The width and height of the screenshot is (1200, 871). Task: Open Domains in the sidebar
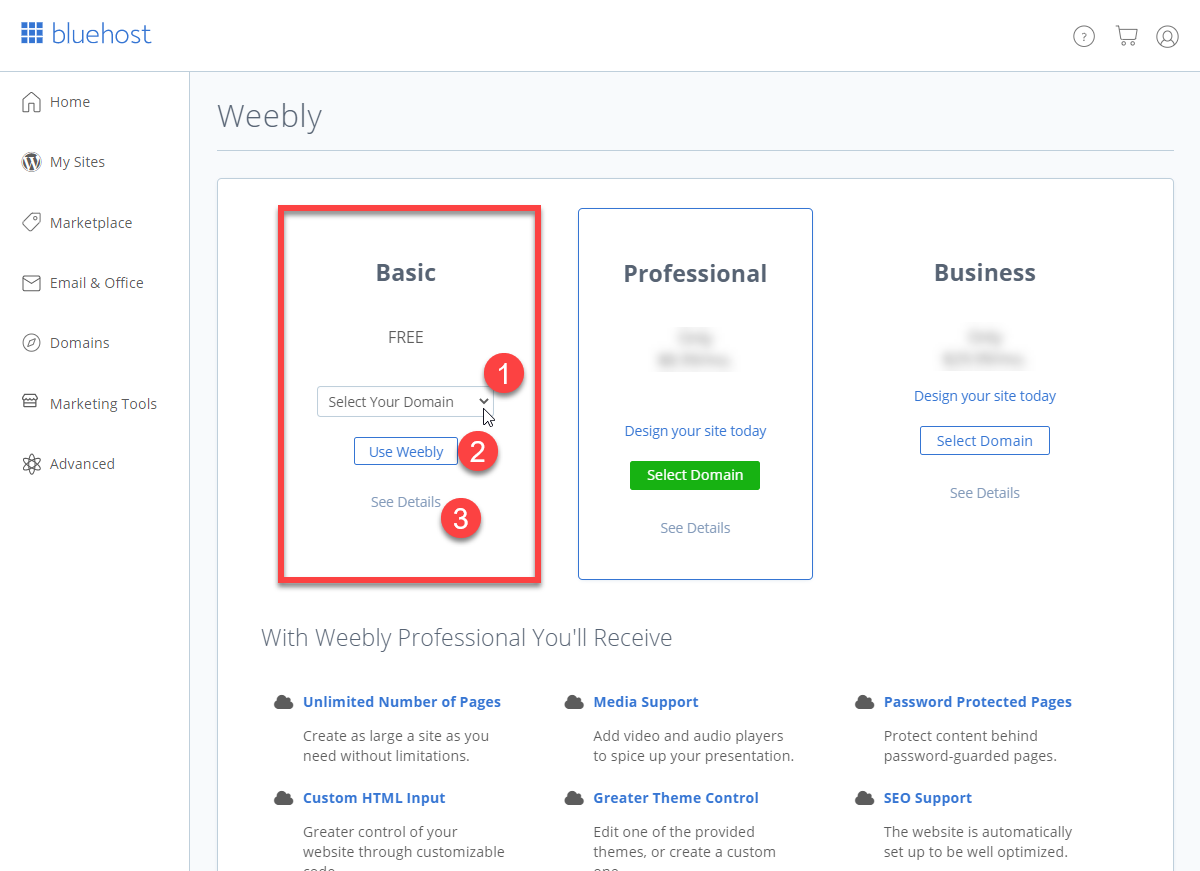(x=80, y=343)
